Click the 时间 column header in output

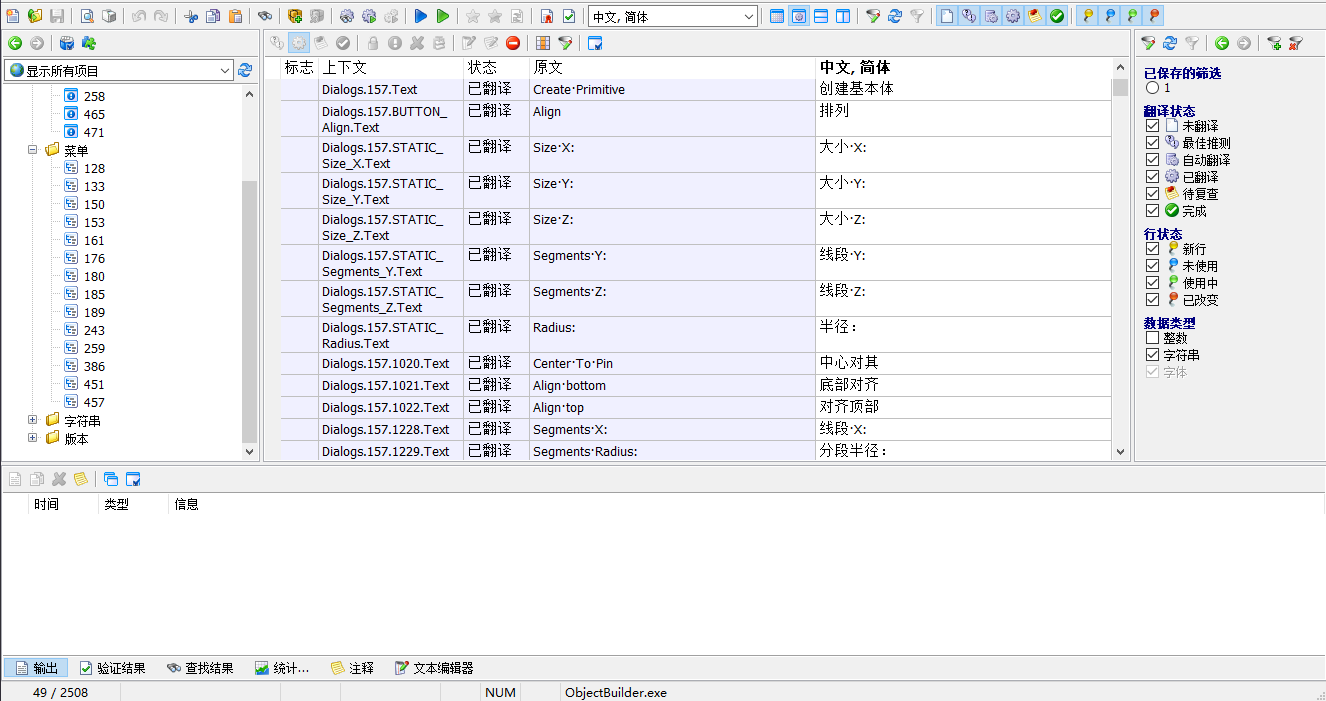(x=64, y=504)
